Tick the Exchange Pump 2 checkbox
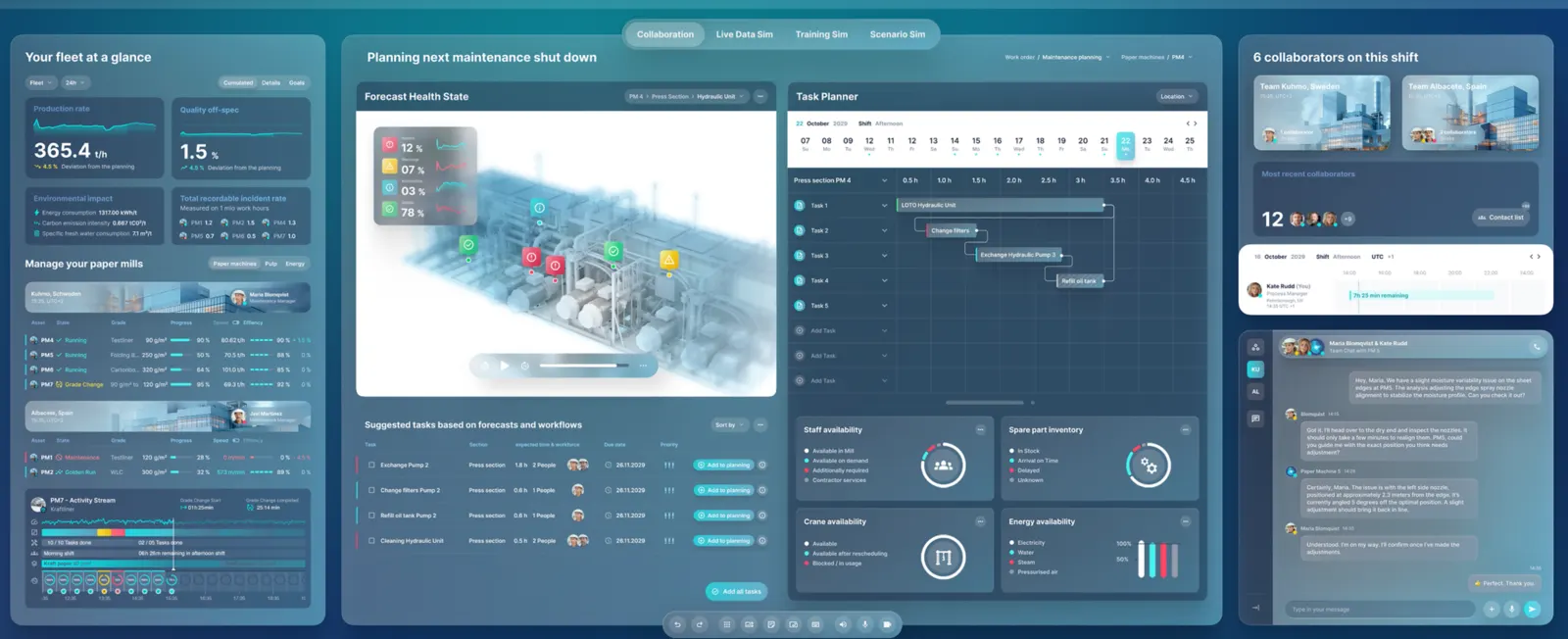This screenshot has width=1568, height=639. 371,466
